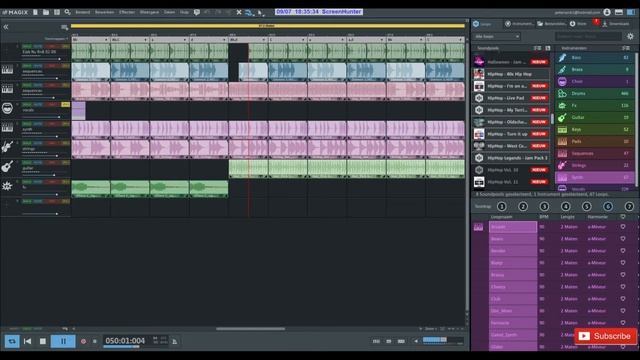
Task: Toggle mute on the strings track
Action: pyautogui.click(x=38, y=143)
